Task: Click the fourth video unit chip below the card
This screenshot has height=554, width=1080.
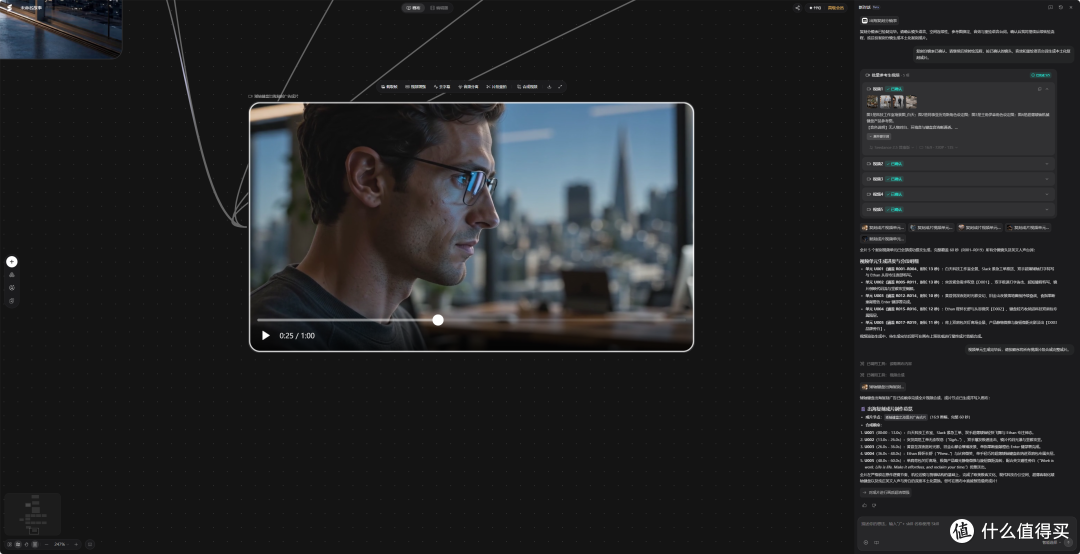Action: (x=1028, y=227)
